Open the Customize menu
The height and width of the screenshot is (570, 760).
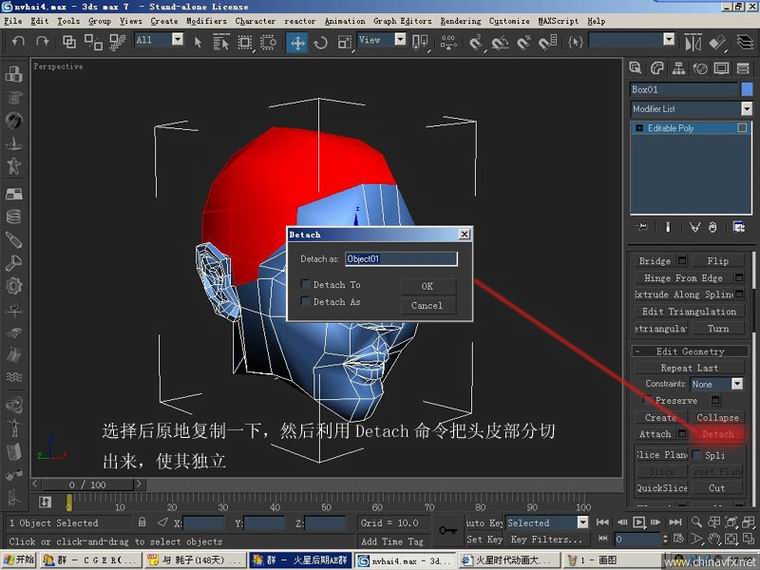click(x=509, y=21)
